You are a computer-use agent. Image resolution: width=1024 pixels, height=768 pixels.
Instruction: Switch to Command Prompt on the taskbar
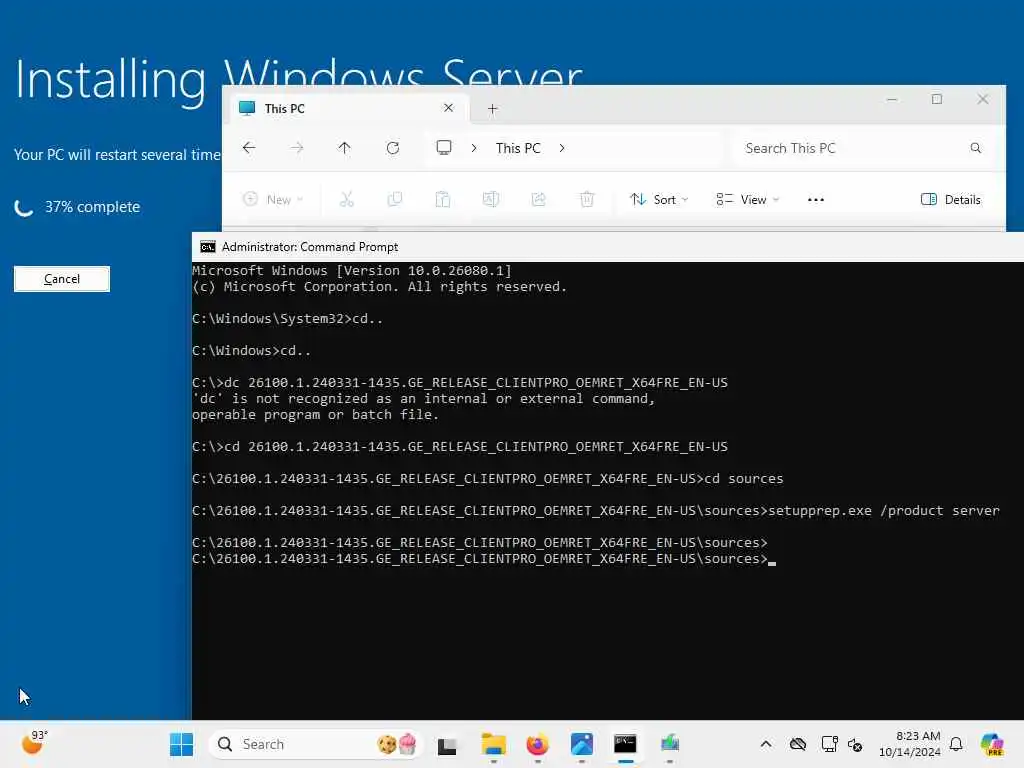pos(625,744)
